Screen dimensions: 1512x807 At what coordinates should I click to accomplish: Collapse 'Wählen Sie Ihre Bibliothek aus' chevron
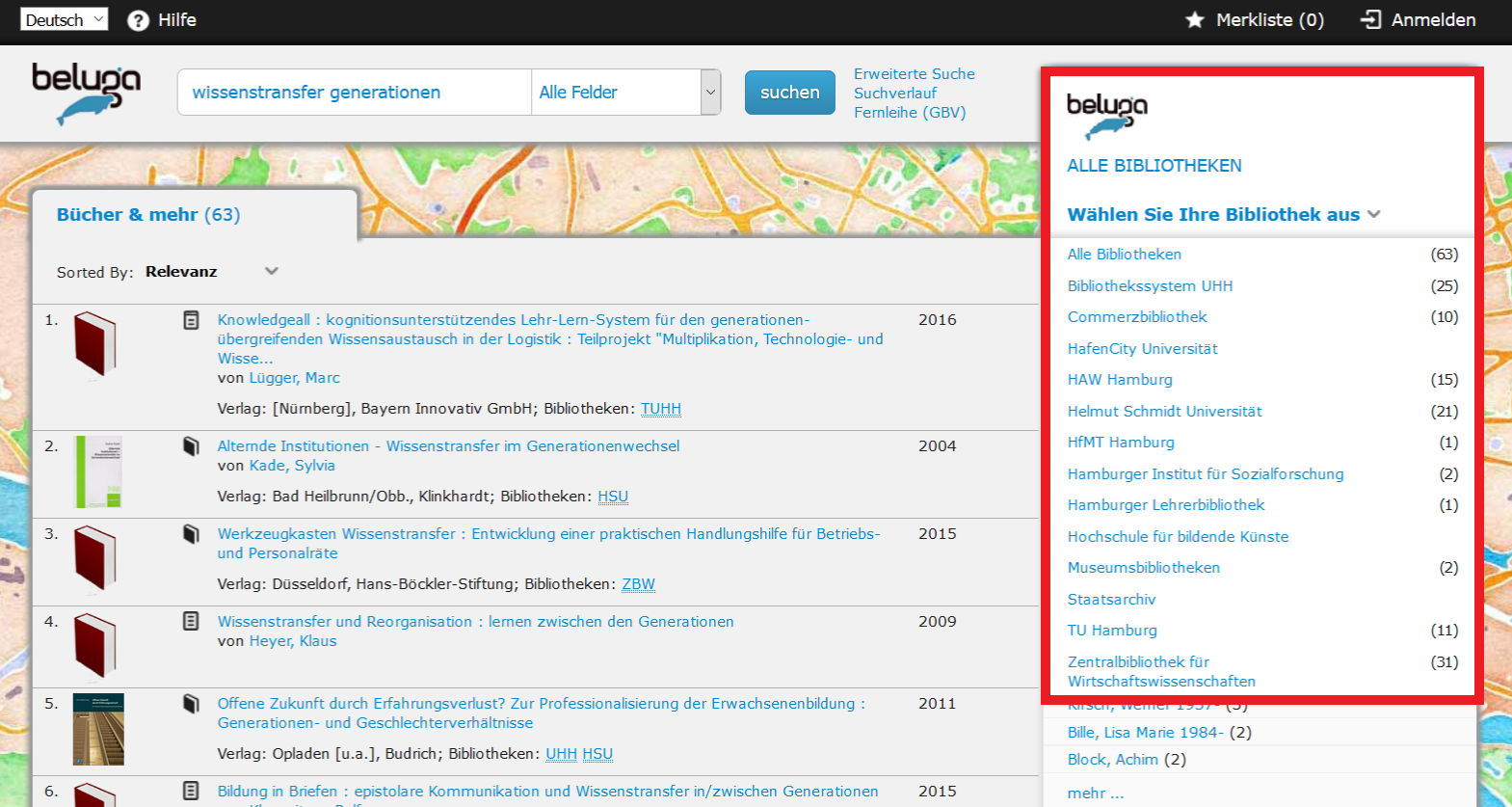pos(1374,214)
